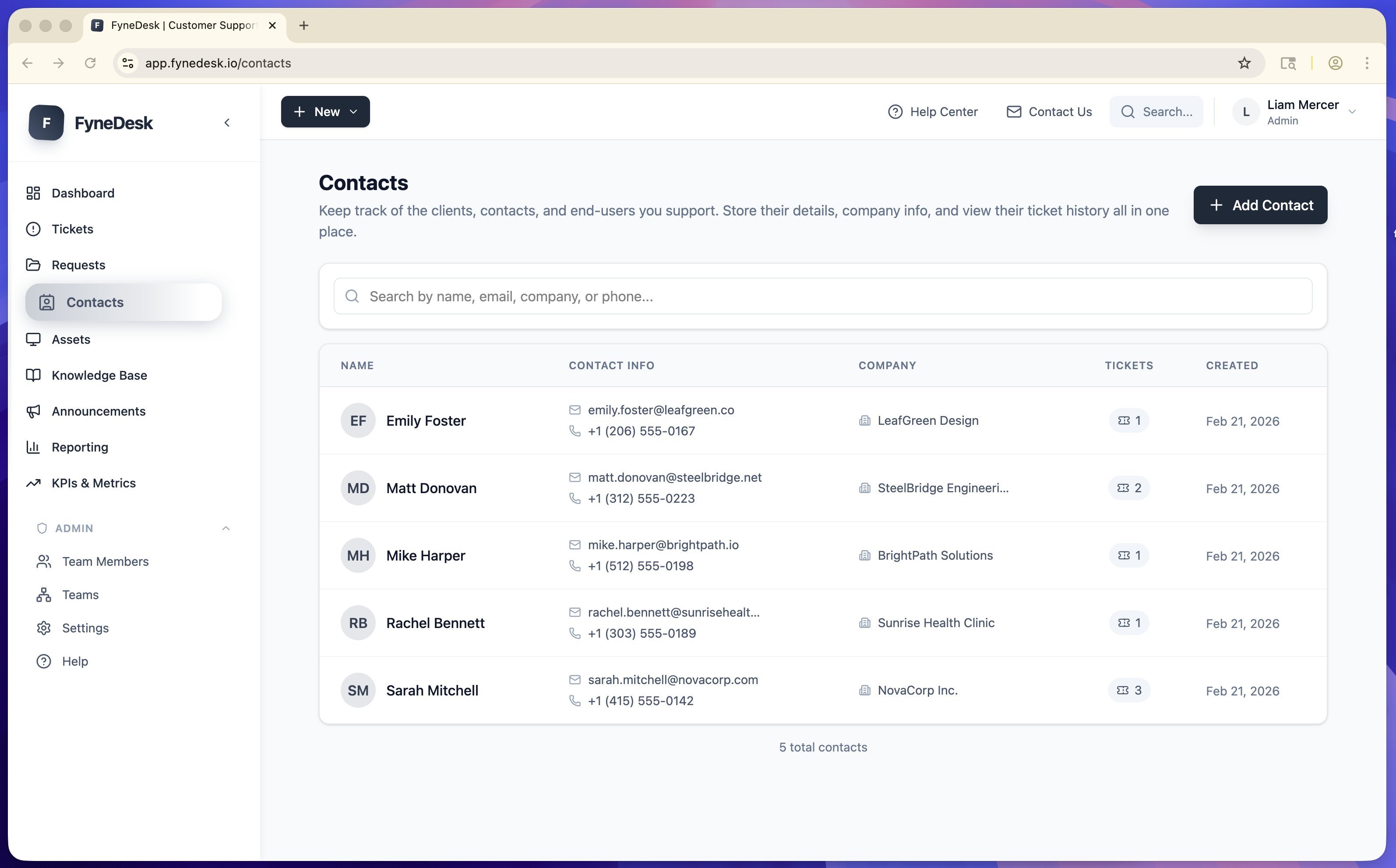The height and width of the screenshot is (868, 1396).
Task: Switch to the Contacts section
Action: click(95, 302)
